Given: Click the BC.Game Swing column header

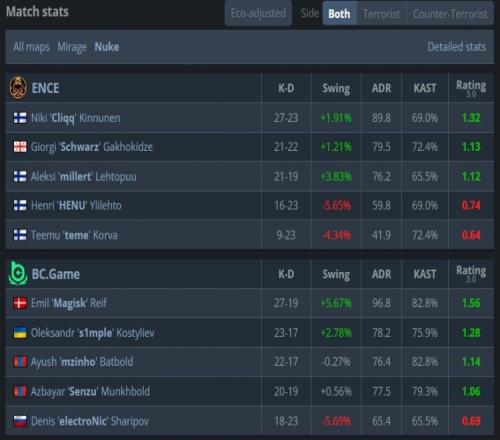Looking at the screenshot, I should (x=336, y=274).
